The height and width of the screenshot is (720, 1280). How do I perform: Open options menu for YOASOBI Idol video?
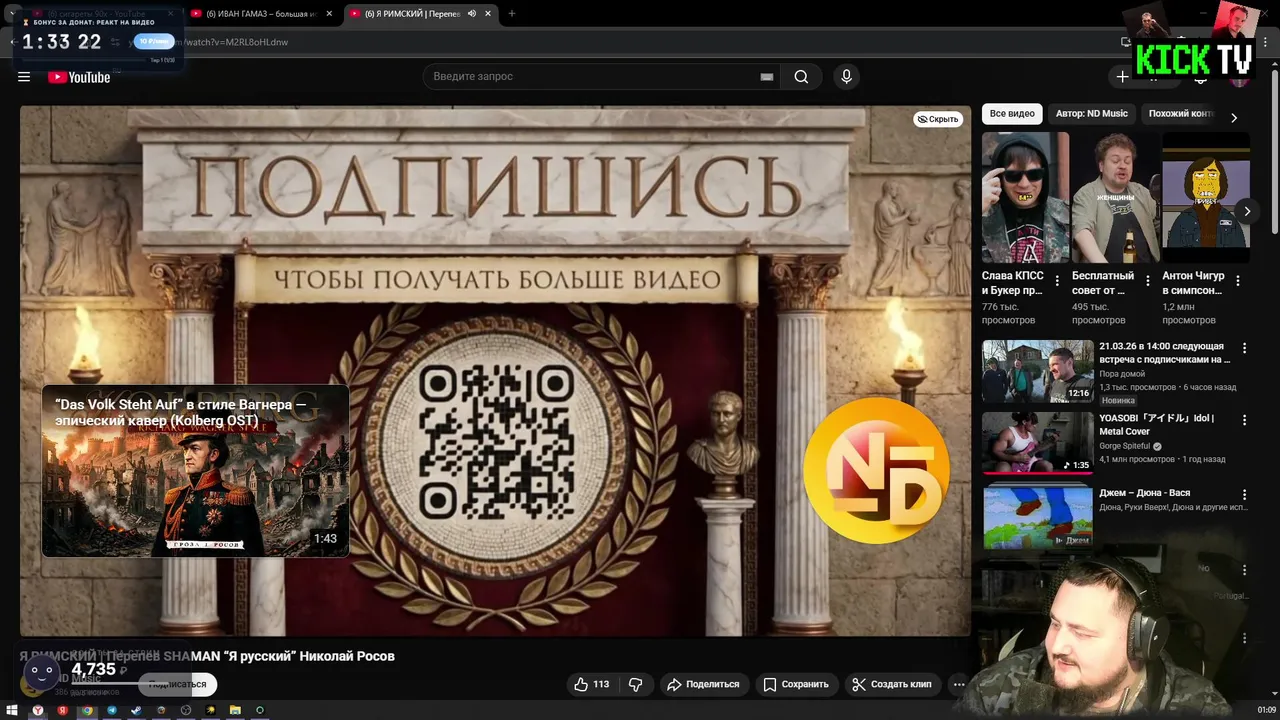pyautogui.click(x=1245, y=421)
